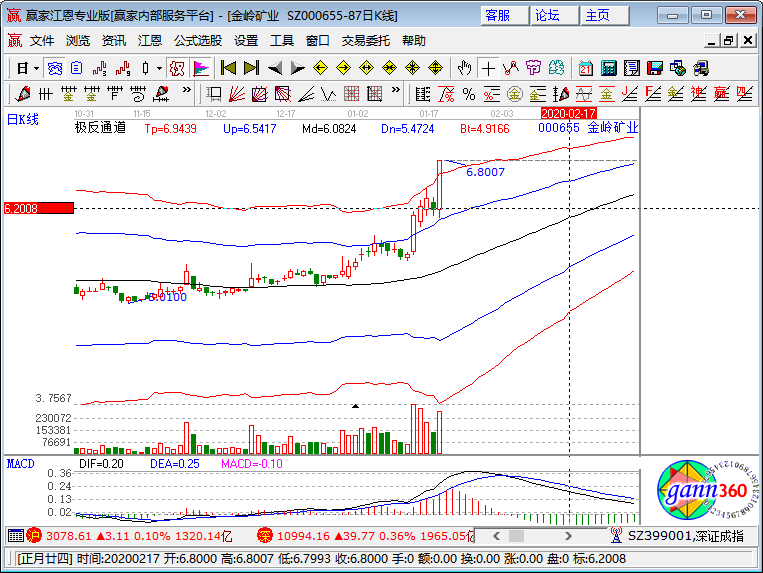Click the 深 Shenzhen index badge
This screenshot has height=573, width=763.
265,536
